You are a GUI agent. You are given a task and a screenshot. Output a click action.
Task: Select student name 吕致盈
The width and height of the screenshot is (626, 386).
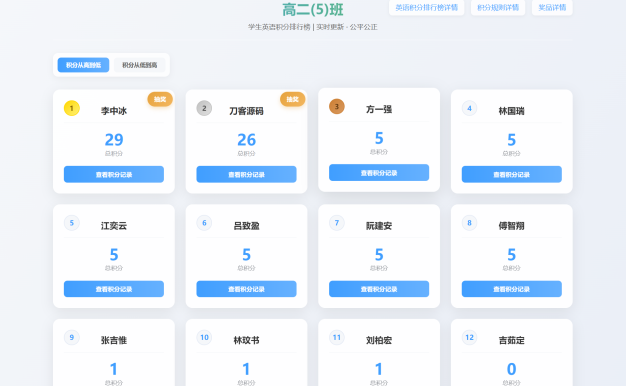[x=246, y=226]
